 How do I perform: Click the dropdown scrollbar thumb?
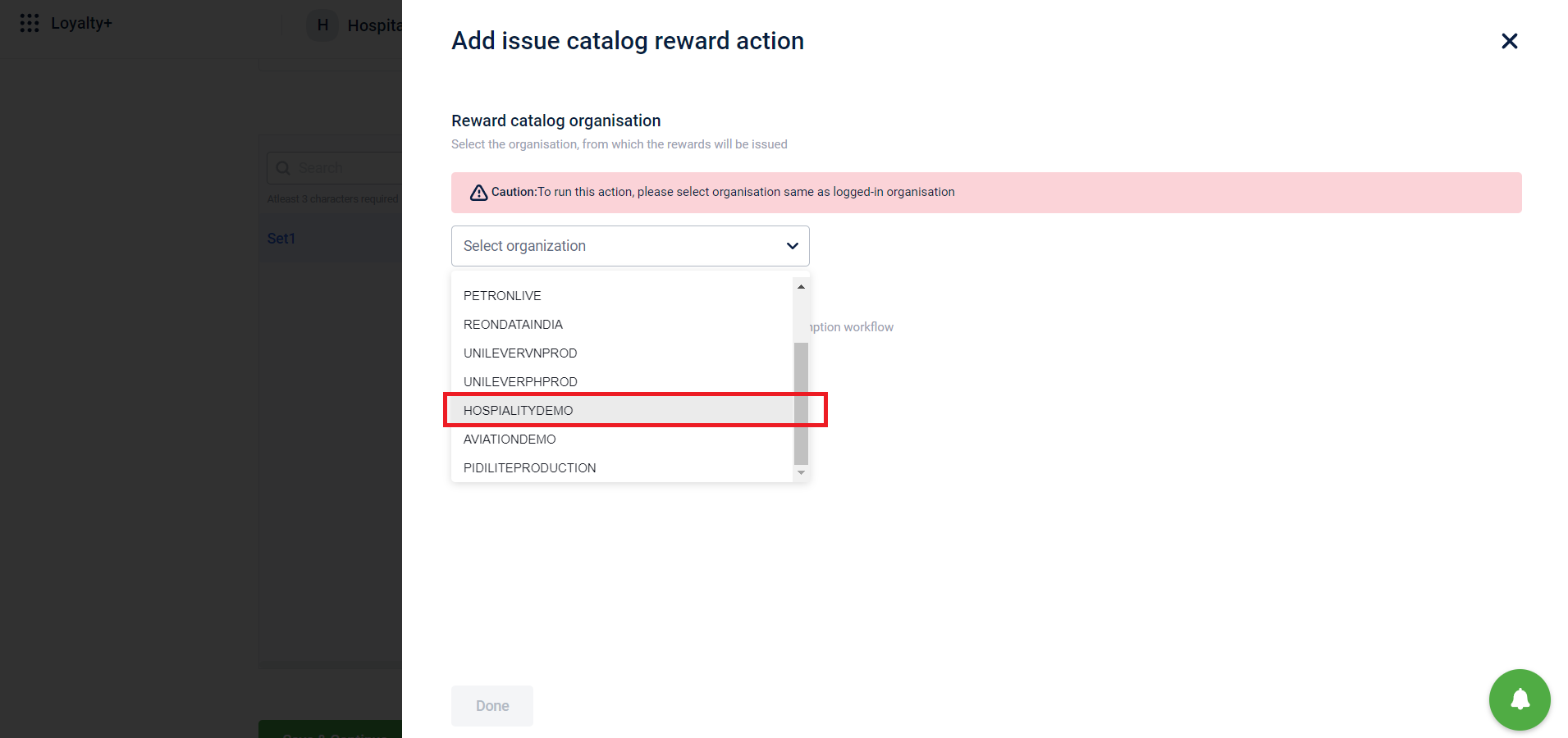[x=801, y=402]
